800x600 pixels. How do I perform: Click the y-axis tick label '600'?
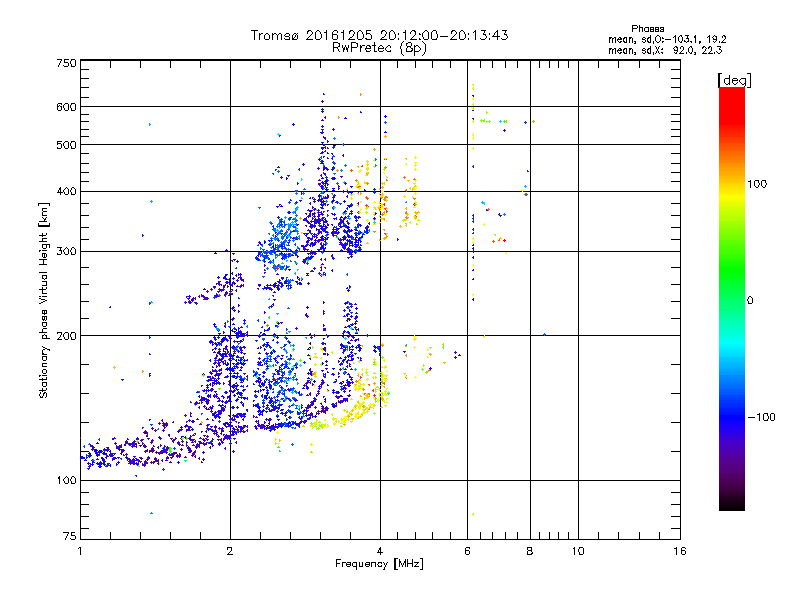point(66,107)
